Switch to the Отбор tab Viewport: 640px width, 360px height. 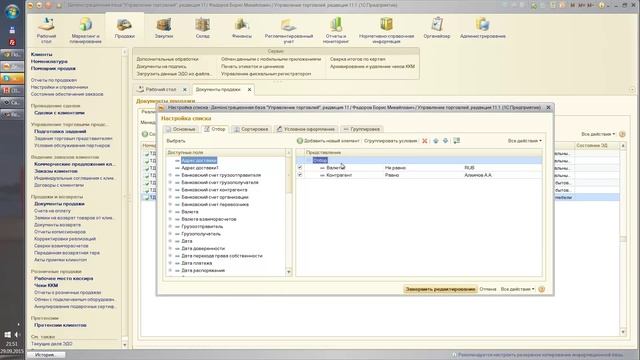(x=215, y=129)
